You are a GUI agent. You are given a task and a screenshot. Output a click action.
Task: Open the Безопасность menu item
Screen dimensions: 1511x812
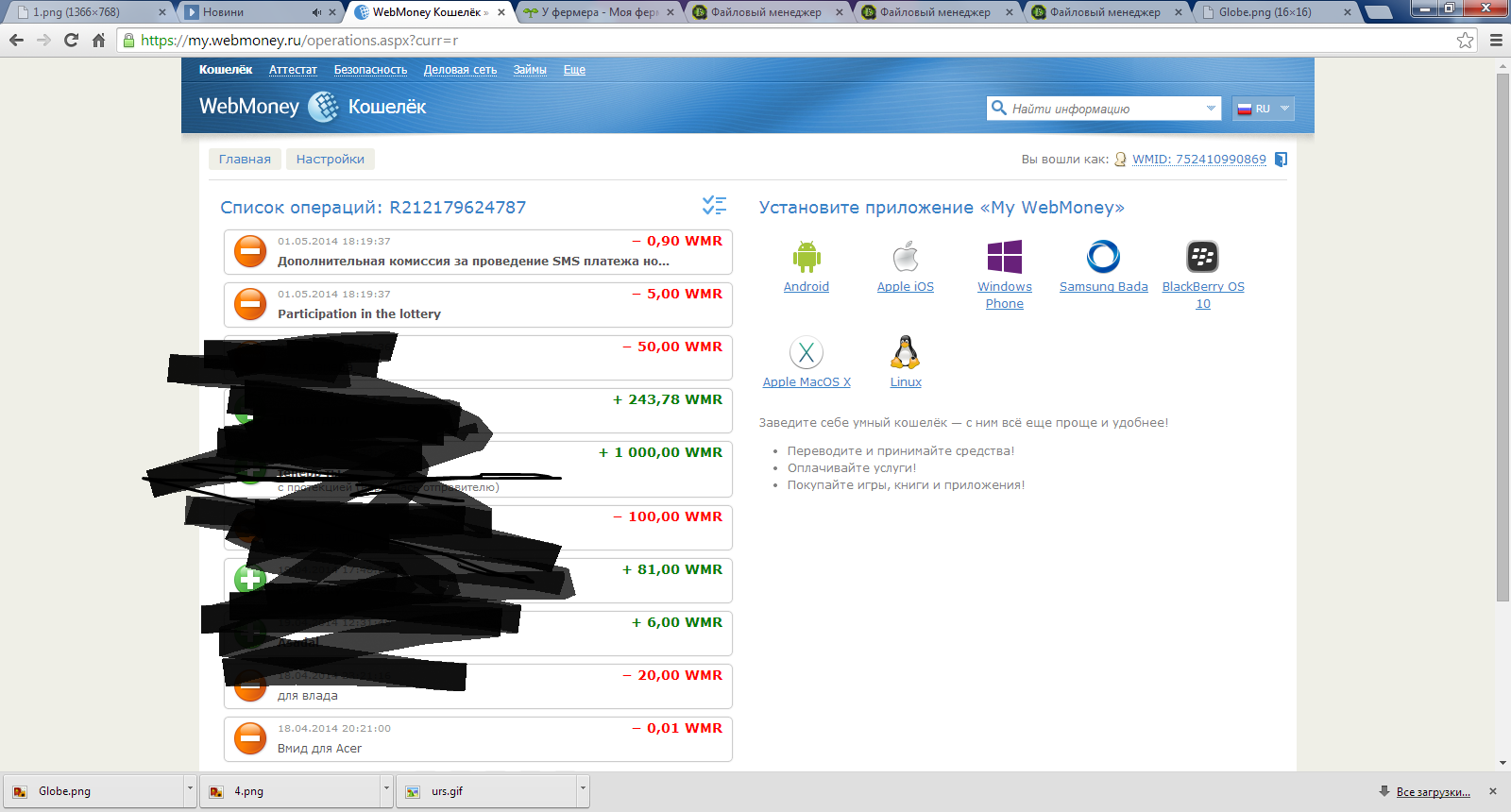[x=370, y=70]
